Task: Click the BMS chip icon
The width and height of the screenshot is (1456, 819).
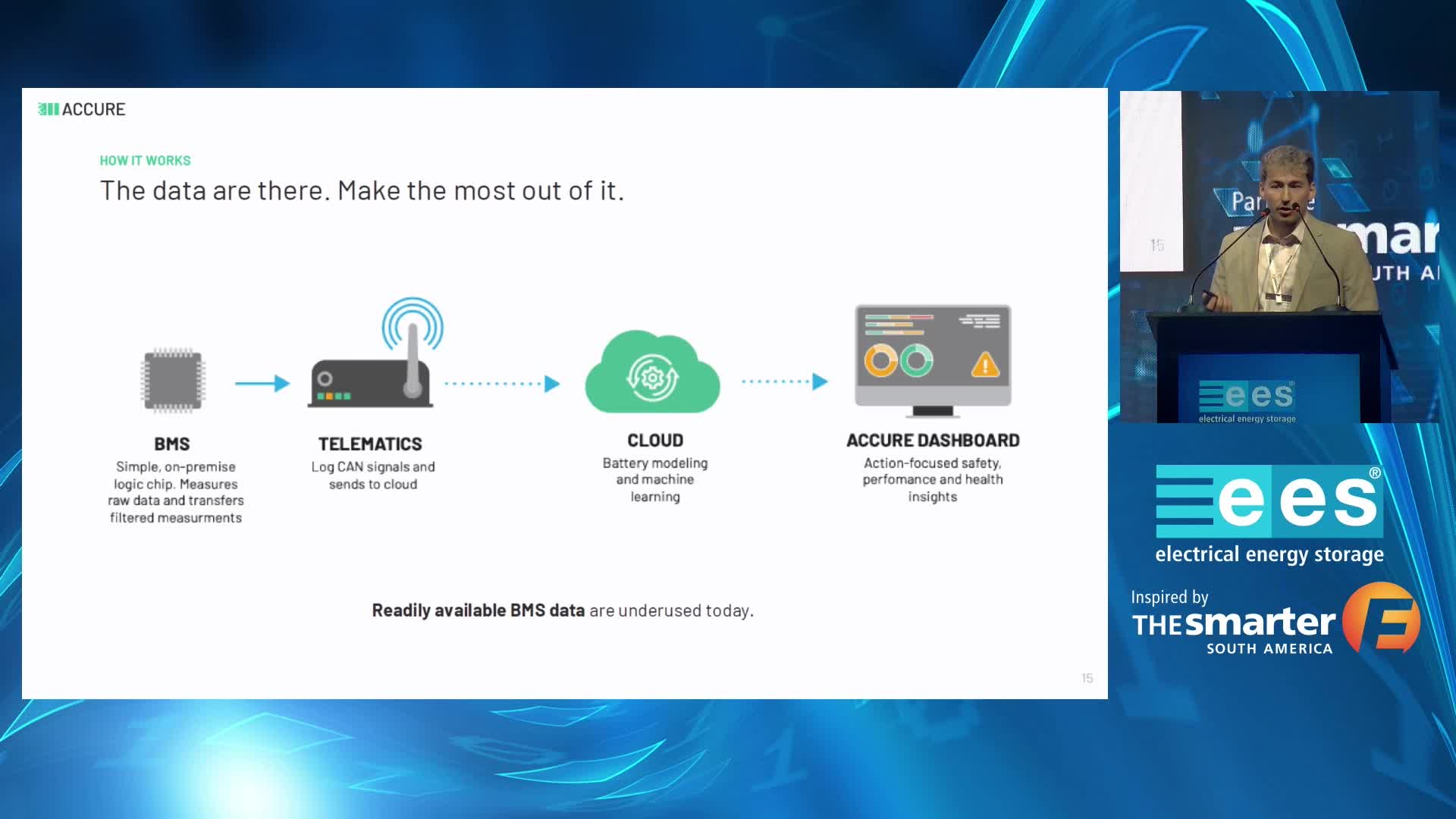Action: tap(173, 381)
